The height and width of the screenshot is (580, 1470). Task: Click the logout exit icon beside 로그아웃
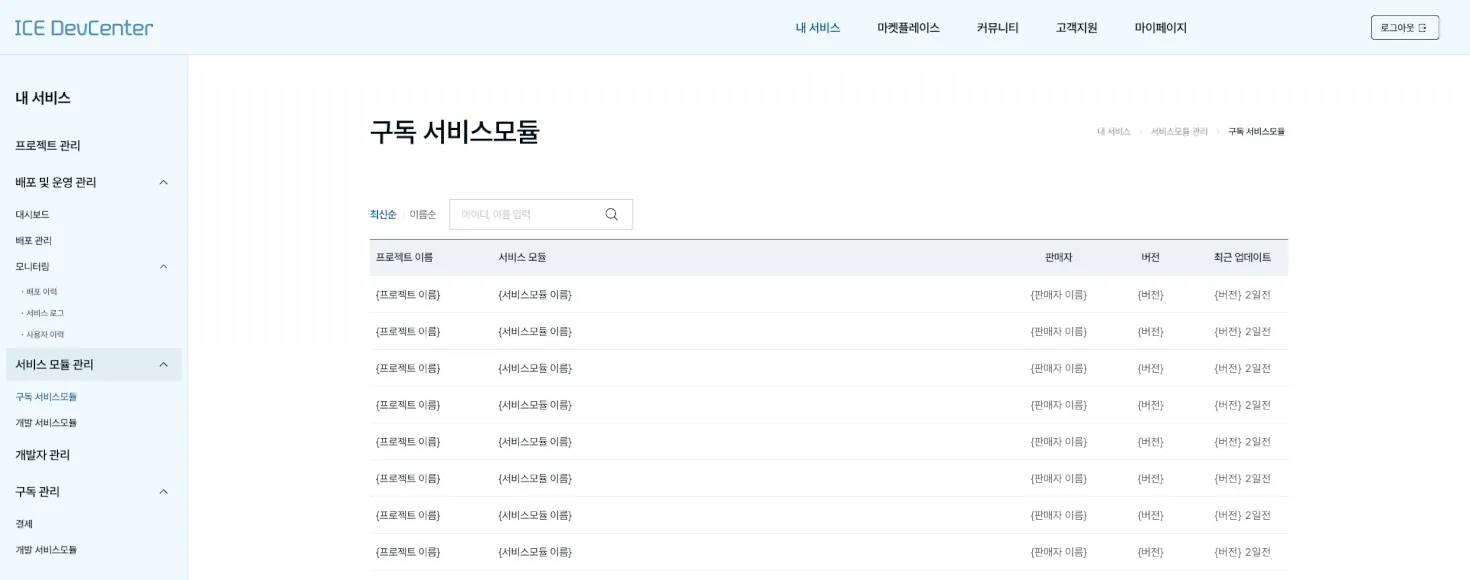point(1424,27)
